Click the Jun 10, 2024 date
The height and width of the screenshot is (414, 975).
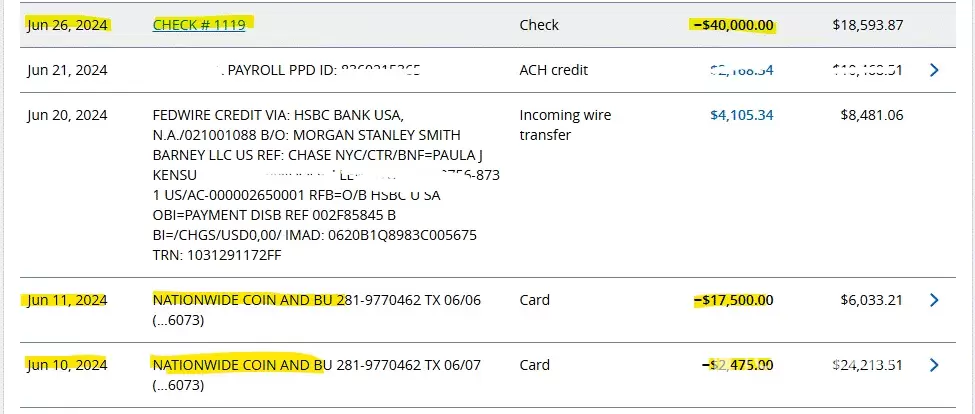pos(67,364)
